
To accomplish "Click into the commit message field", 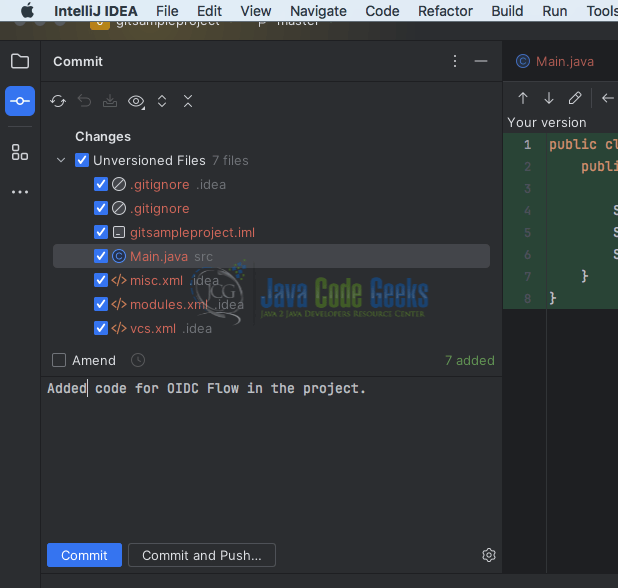I will tap(272, 457).
